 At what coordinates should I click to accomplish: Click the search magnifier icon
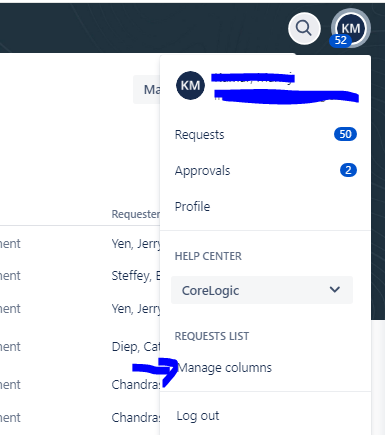pos(304,28)
